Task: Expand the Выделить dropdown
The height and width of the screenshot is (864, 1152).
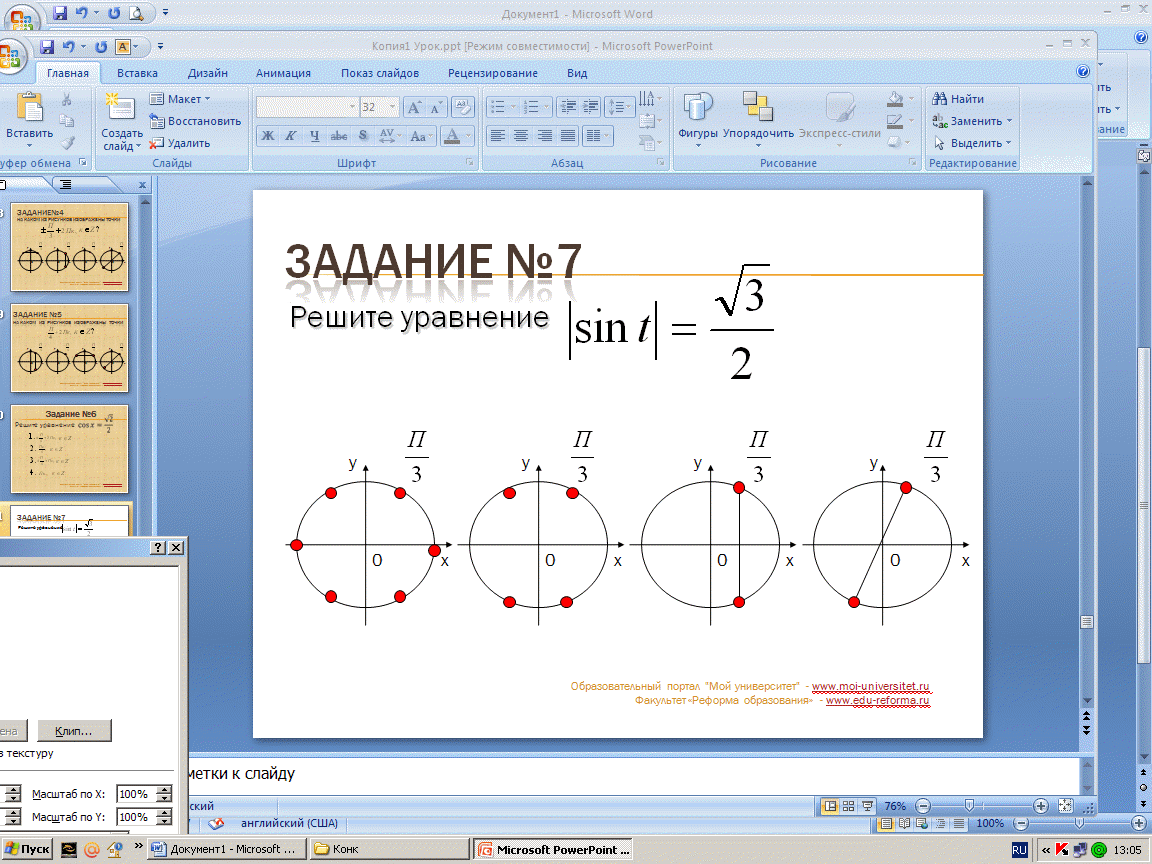Action: (x=1008, y=143)
